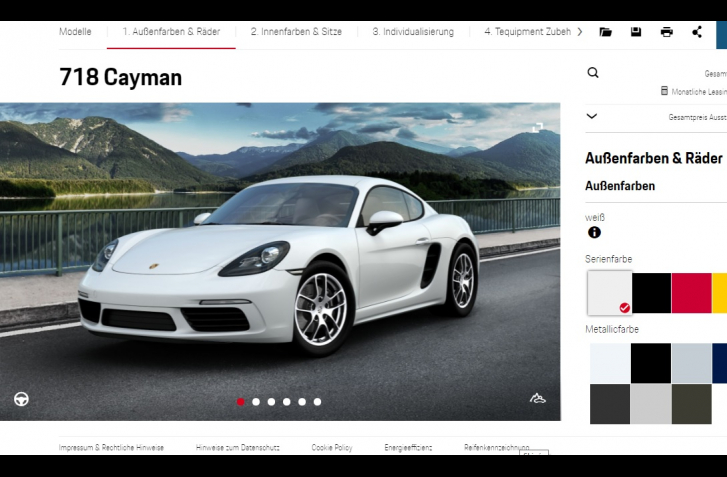Pick the dark olive metallic swatch
This screenshot has width=727, height=477.
[x=691, y=404]
